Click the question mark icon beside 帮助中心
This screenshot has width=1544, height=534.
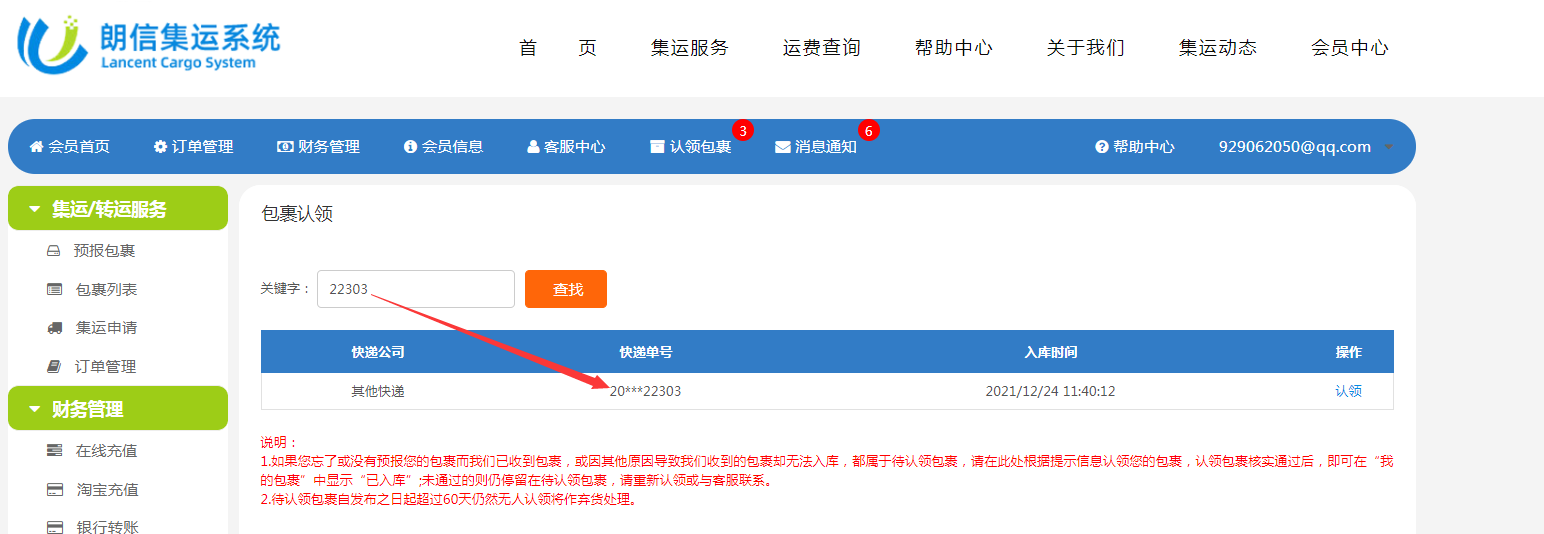click(x=1102, y=147)
